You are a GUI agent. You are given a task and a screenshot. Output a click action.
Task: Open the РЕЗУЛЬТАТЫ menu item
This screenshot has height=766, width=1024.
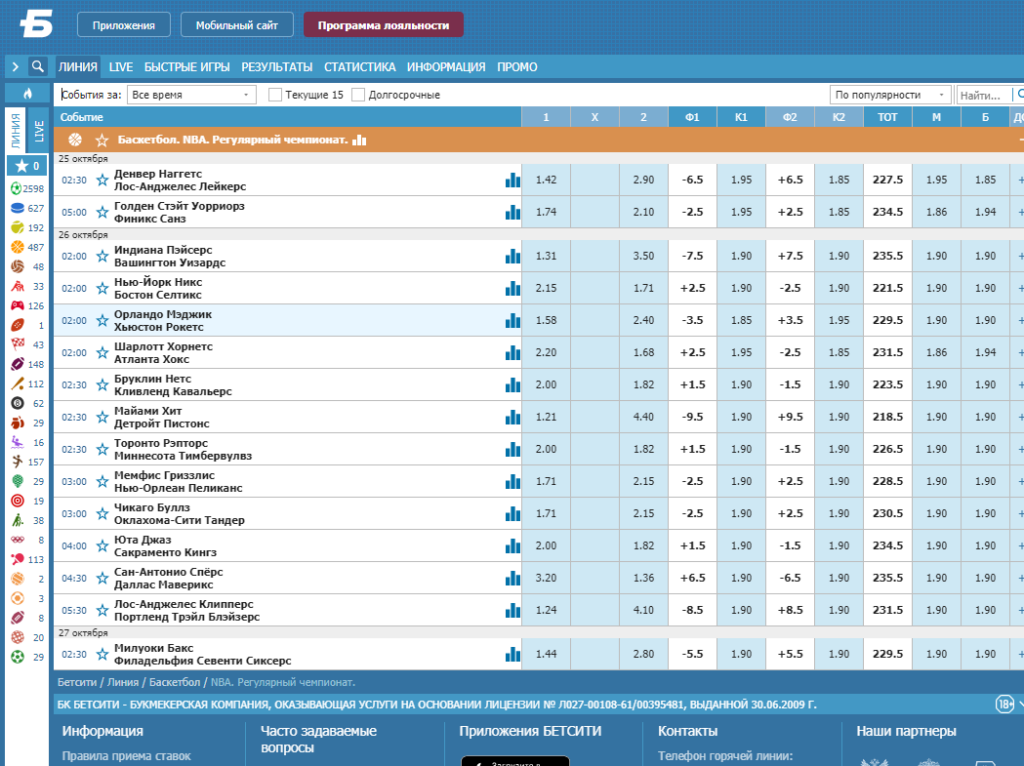[x=277, y=67]
